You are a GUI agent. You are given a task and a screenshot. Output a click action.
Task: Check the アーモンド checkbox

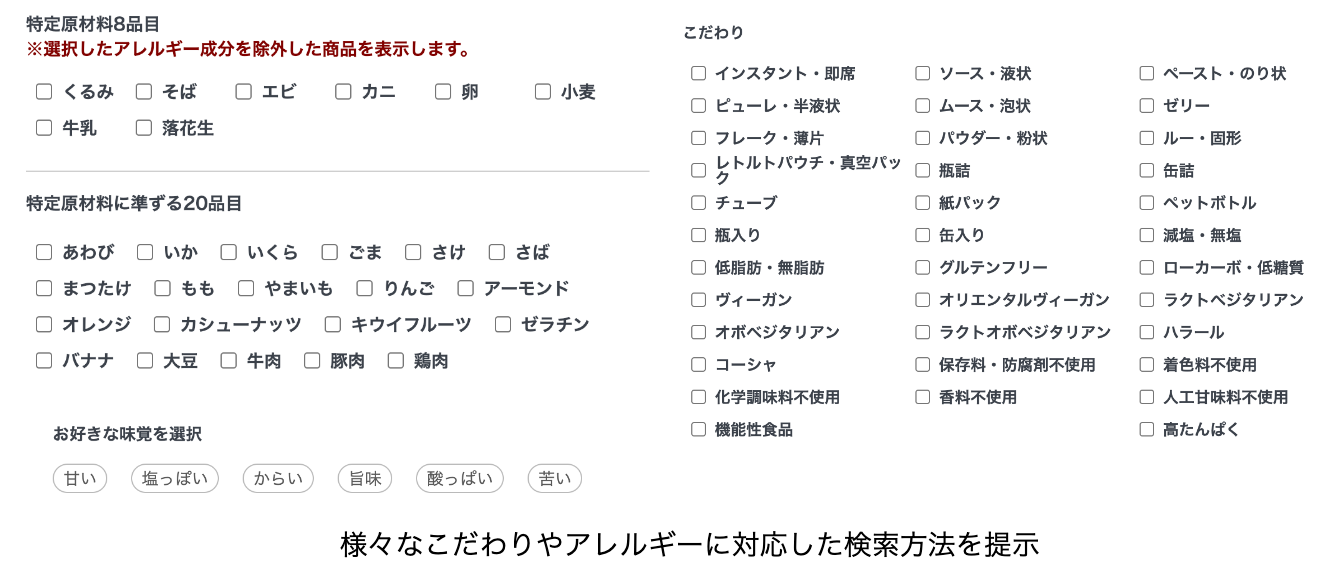466,289
